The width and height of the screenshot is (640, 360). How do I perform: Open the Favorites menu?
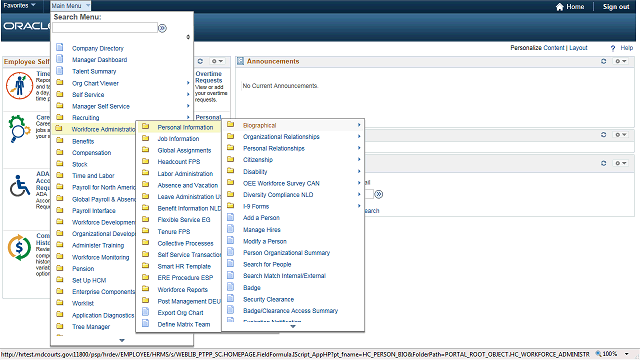click(19, 5)
